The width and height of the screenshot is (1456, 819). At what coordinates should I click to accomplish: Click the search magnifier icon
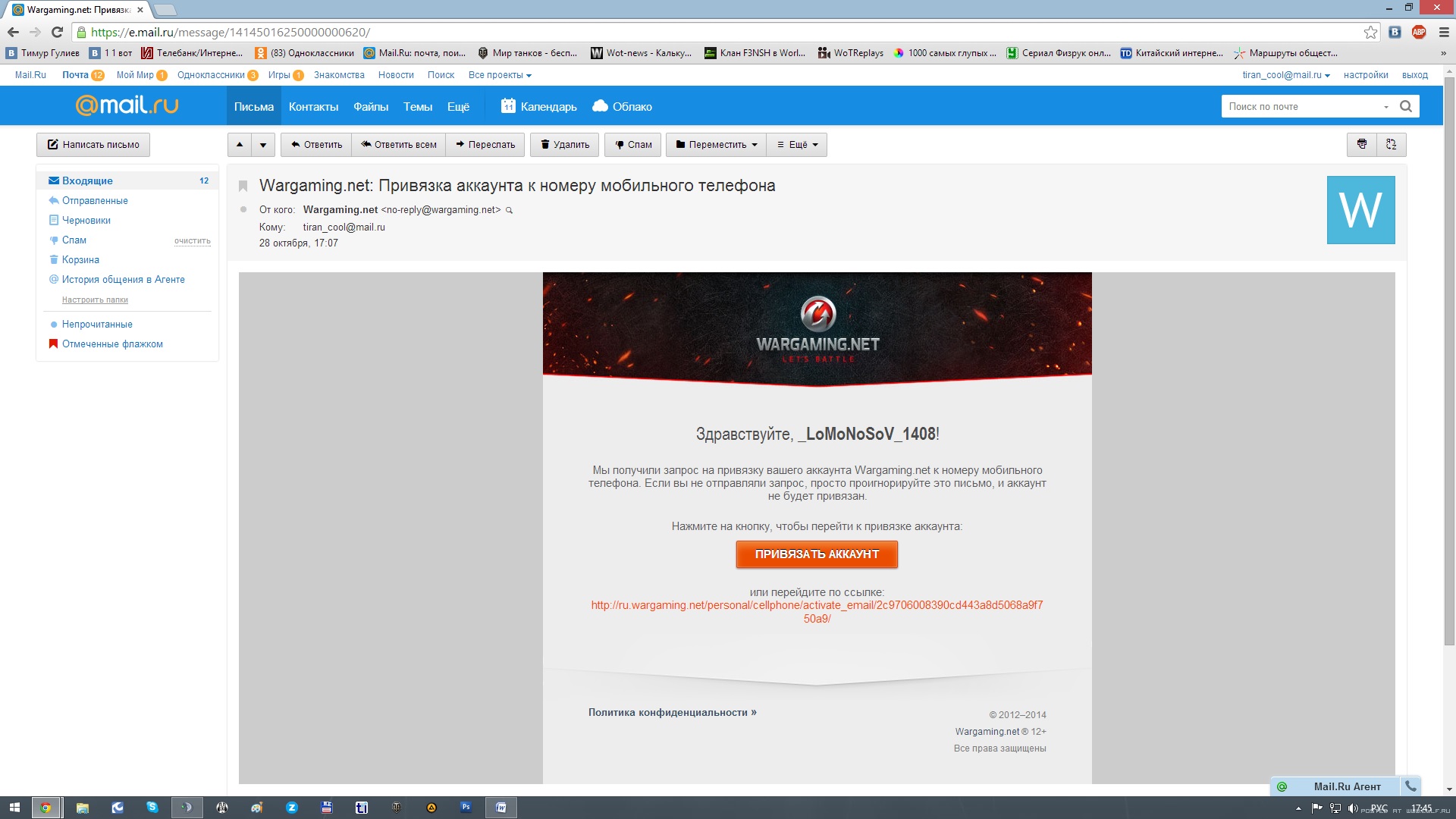1406,106
